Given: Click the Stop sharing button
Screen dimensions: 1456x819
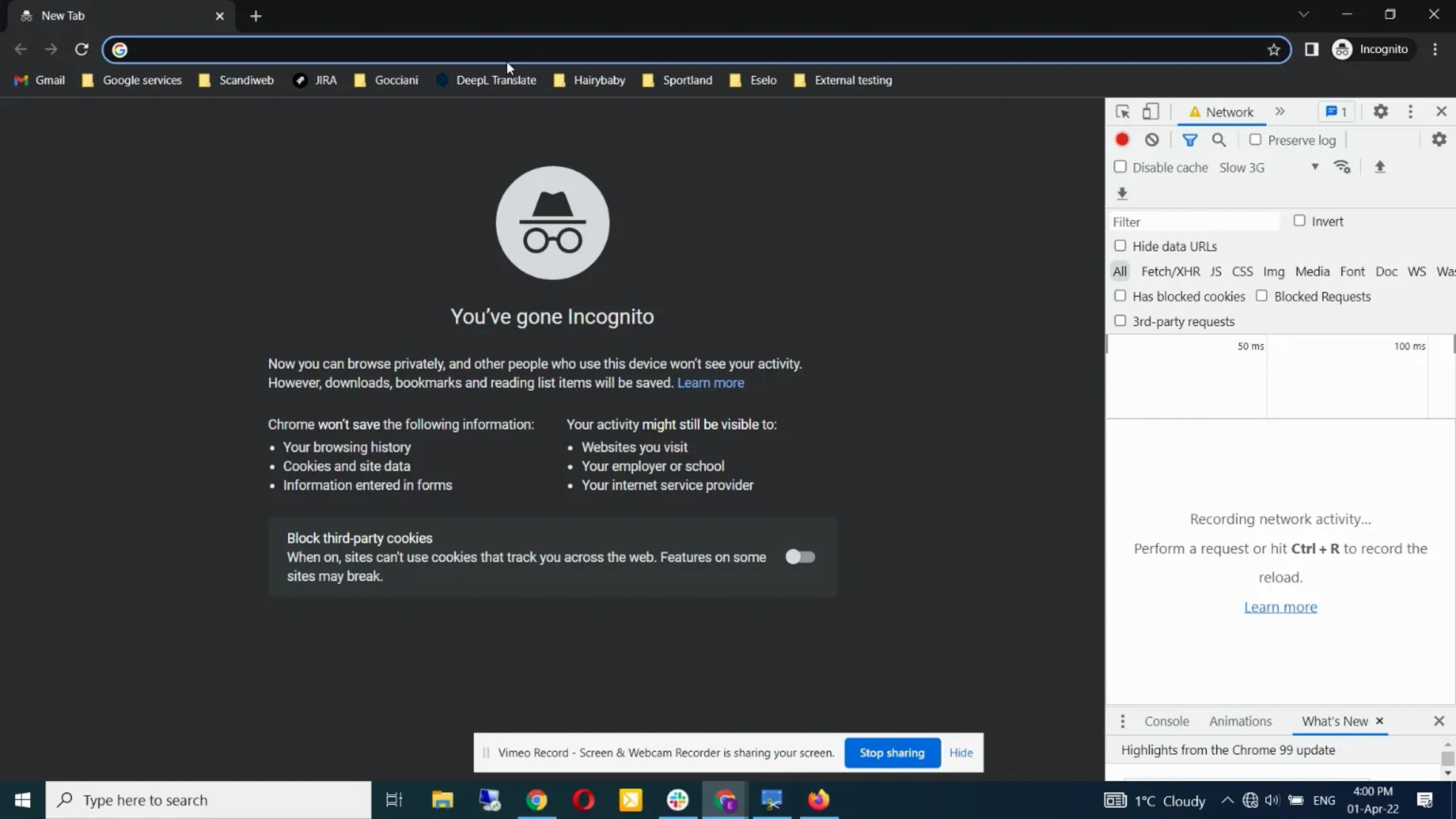Looking at the screenshot, I should [x=892, y=753].
